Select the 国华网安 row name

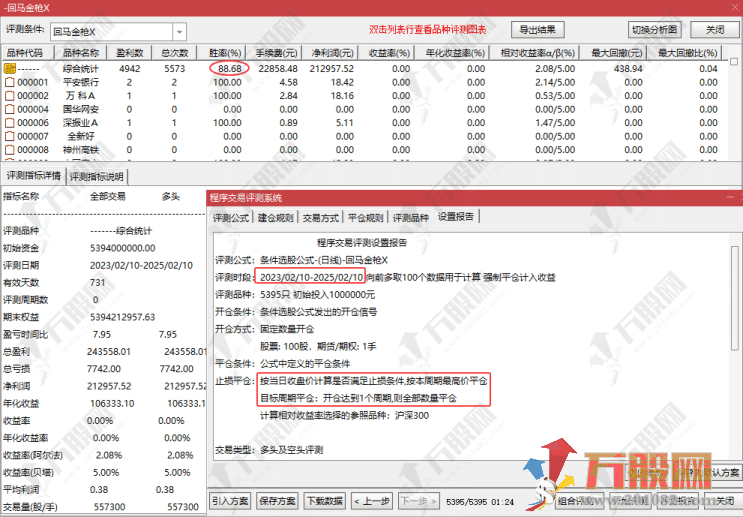81,109
